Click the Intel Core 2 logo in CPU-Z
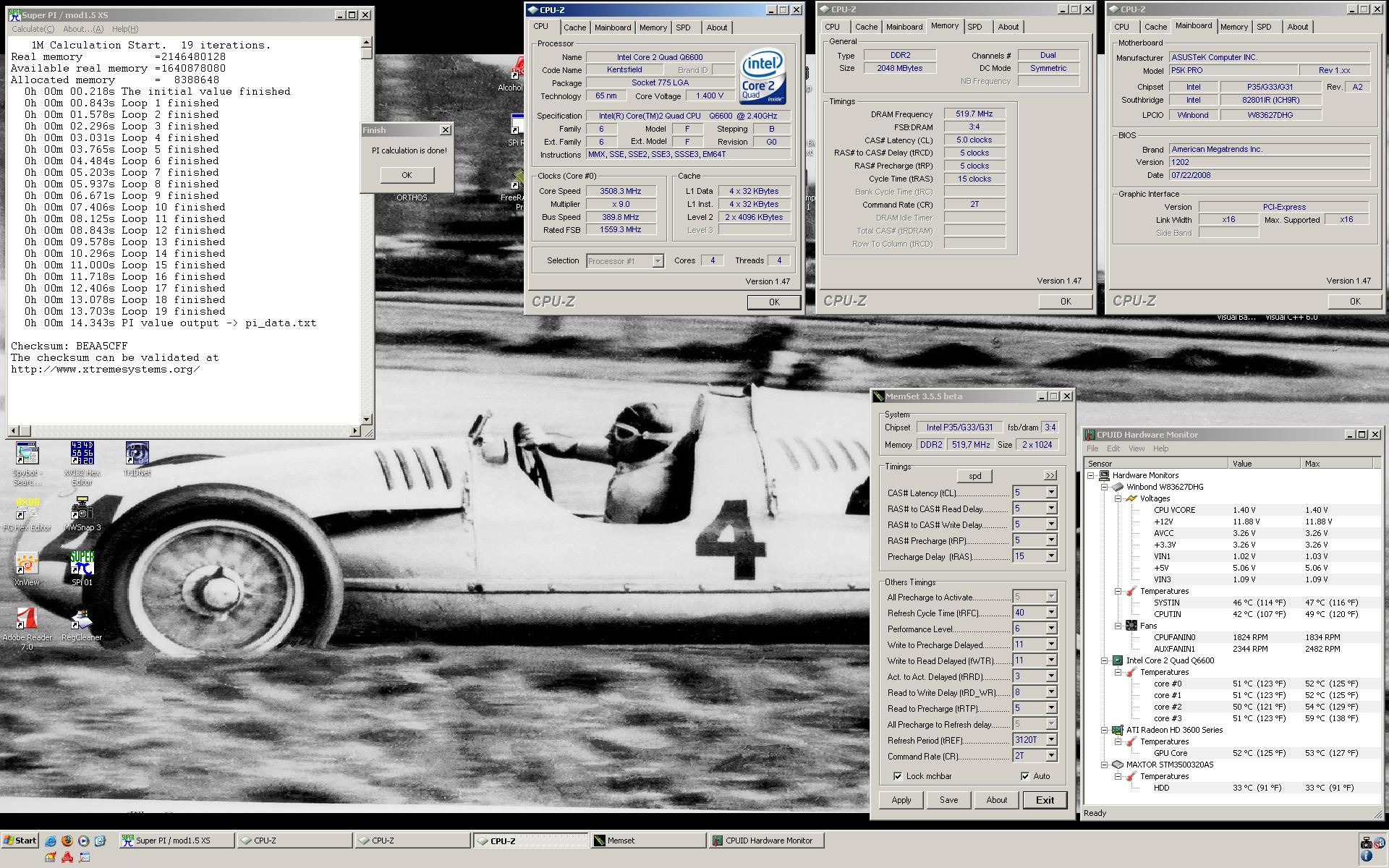Viewport: 1389px width, 868px height. 762,76
